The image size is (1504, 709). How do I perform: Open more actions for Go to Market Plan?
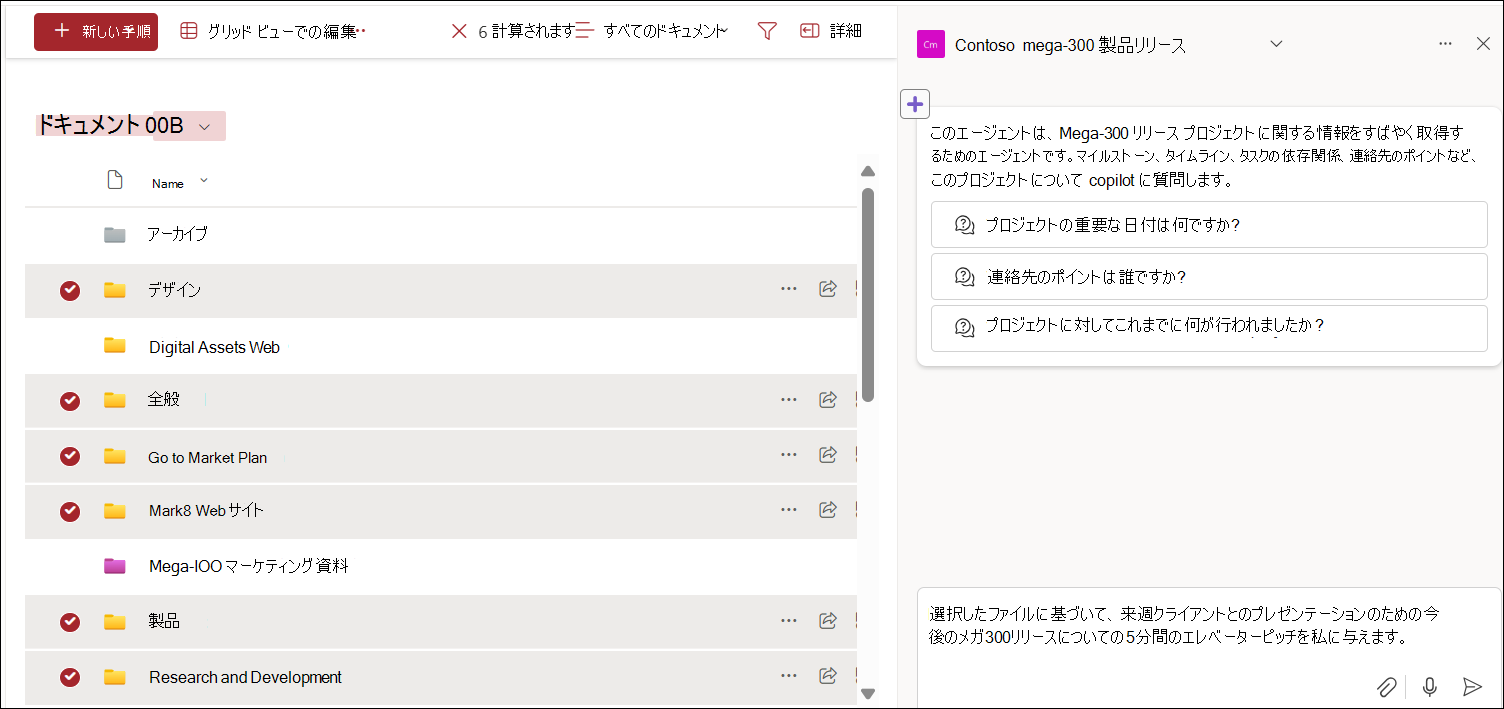[x=789, y=455]
